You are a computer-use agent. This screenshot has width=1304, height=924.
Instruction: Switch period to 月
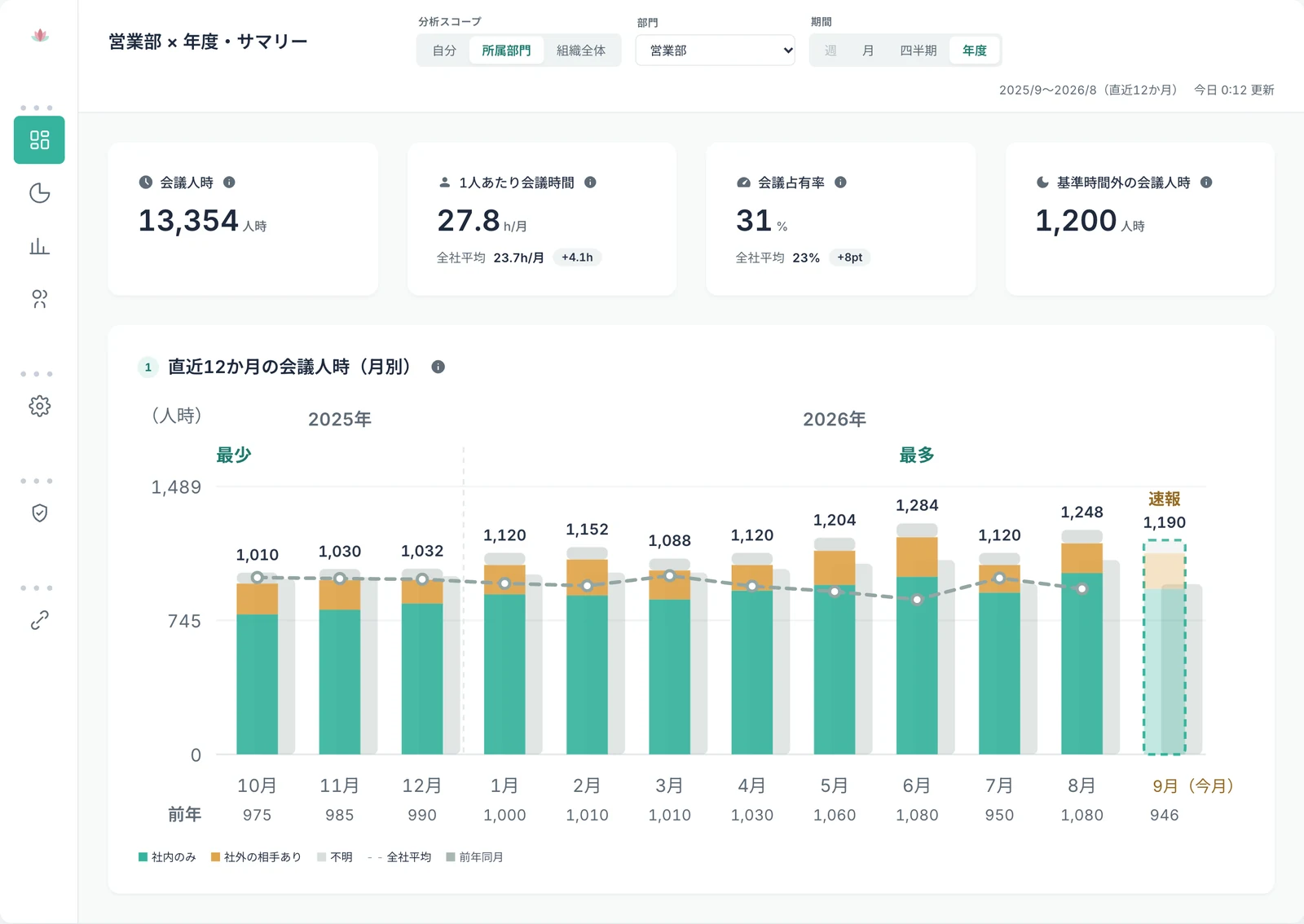click(868, 51)
